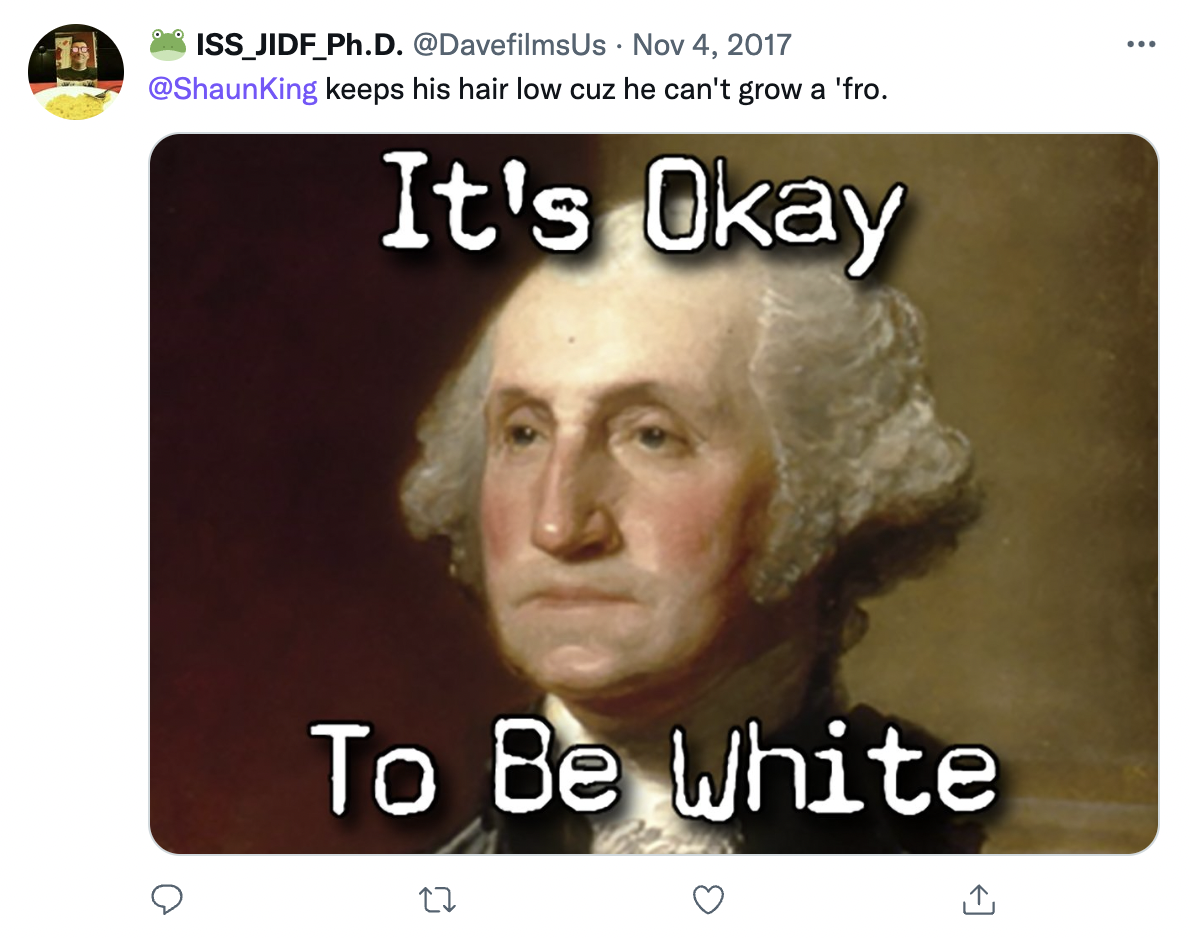
Task: Open the Nov 4, 2017 timestamp permalink
Action: (x=712, y=46)
